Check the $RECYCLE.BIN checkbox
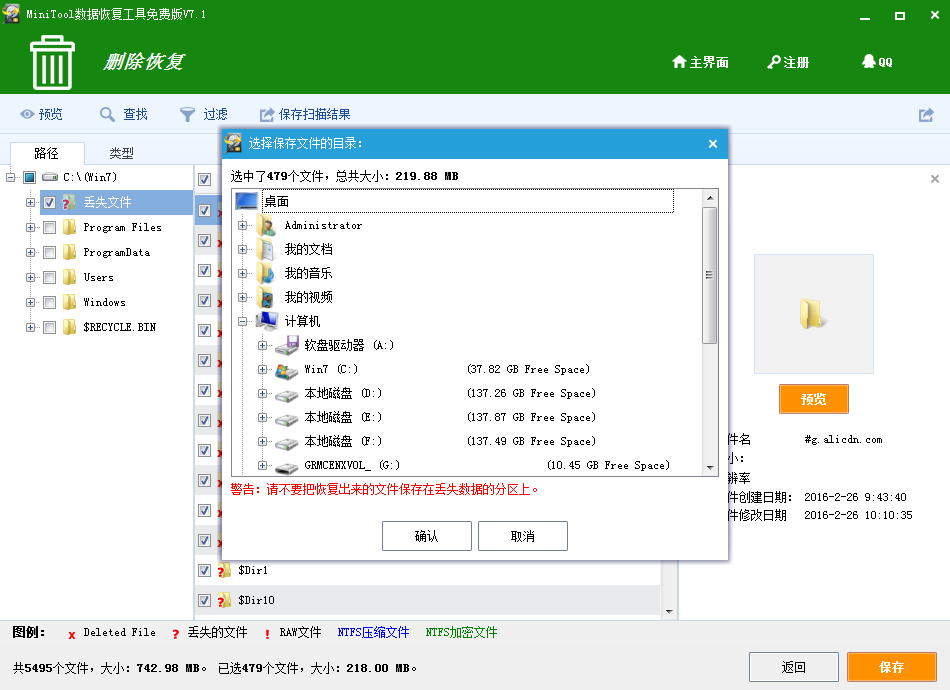Screen dimensions: 950x690 [x=50, y=327]
